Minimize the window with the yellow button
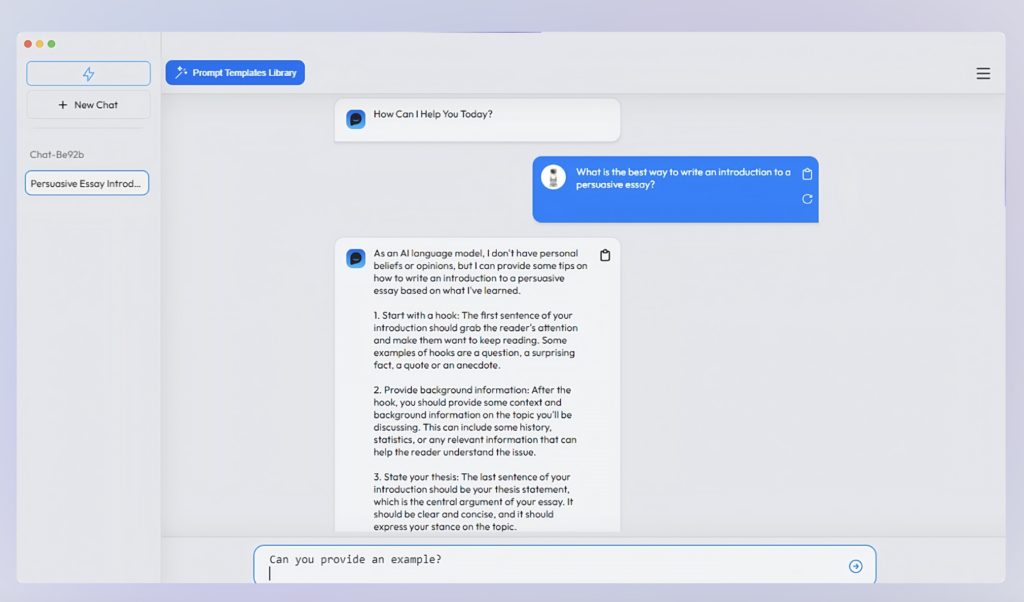 [x=40, y=44]
